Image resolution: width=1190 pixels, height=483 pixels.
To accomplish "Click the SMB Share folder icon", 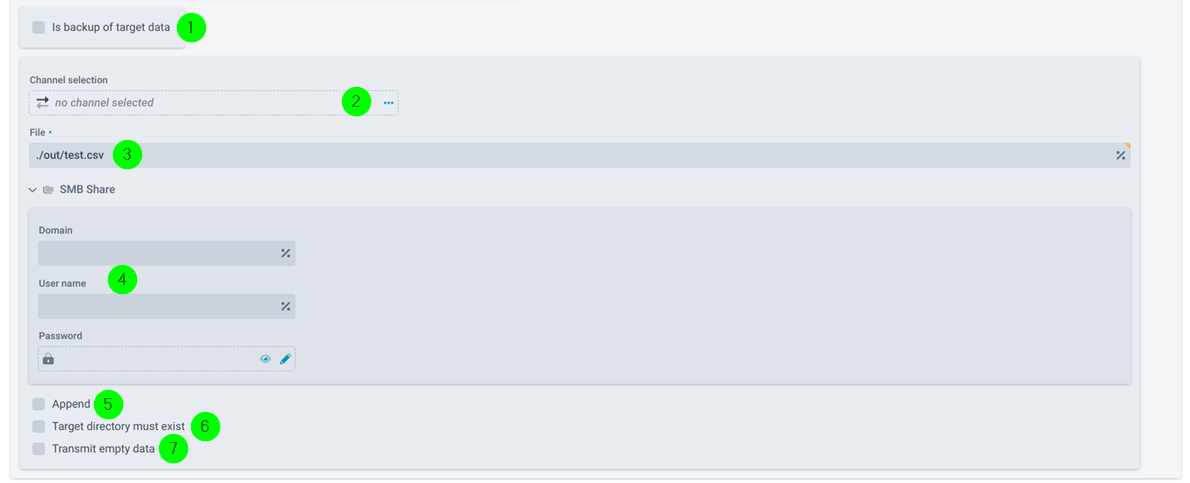I will (48, 190).
